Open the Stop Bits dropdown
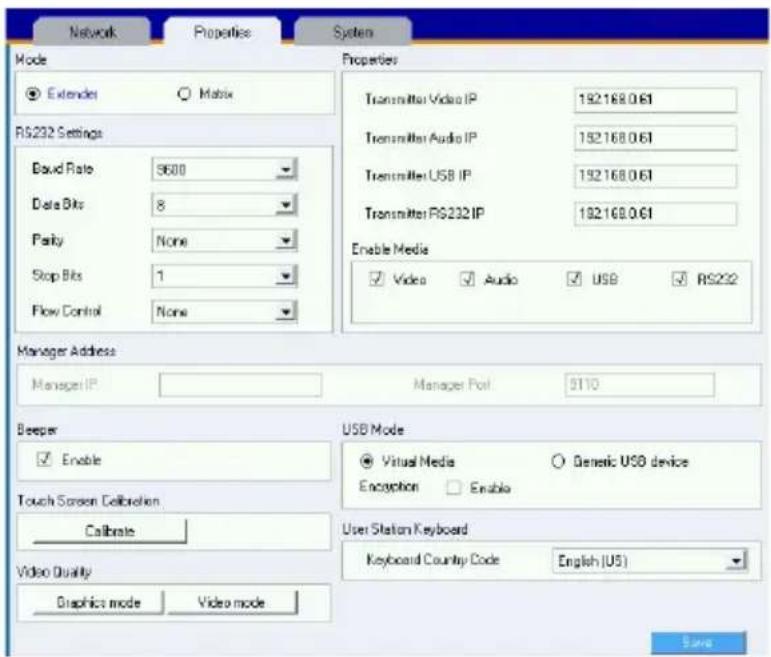The height and width of the screenshot is (657, 771). tap(225, 276)
